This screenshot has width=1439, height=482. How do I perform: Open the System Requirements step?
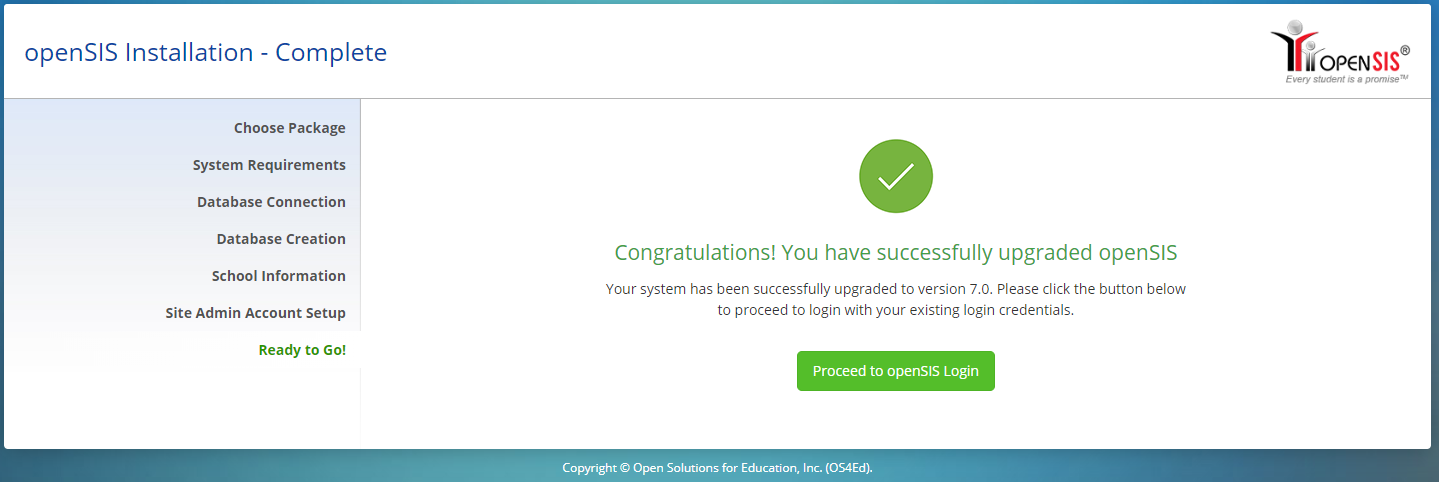269,165
